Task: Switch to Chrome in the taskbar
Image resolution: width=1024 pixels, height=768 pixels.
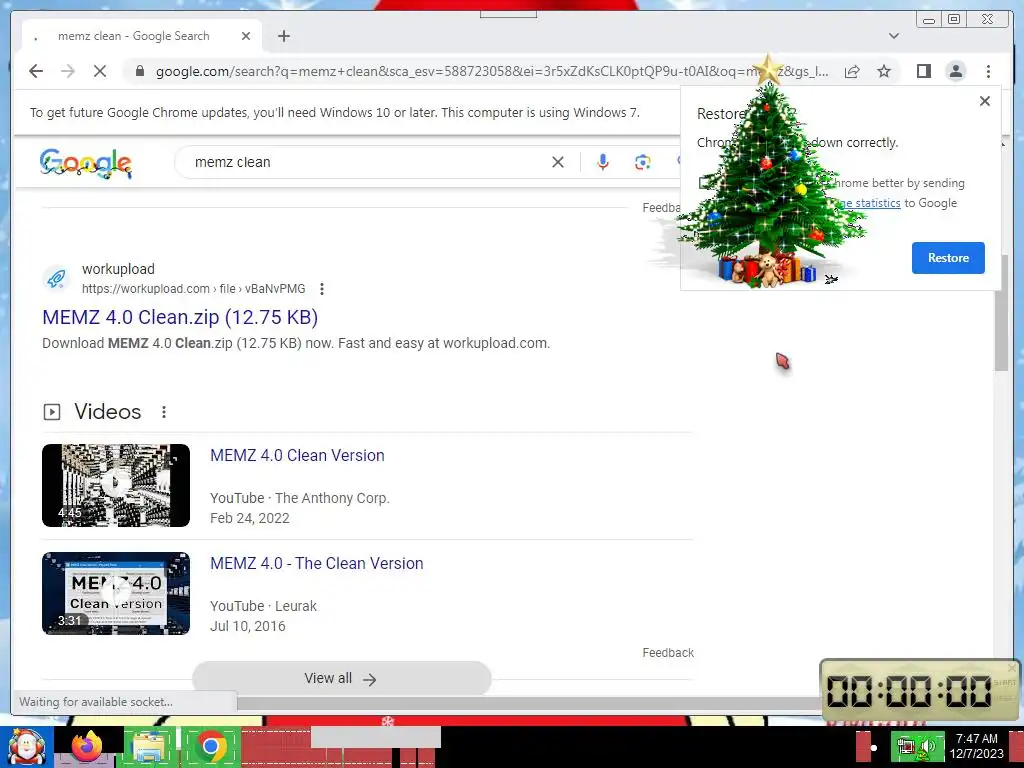Action: click(210, 746)
